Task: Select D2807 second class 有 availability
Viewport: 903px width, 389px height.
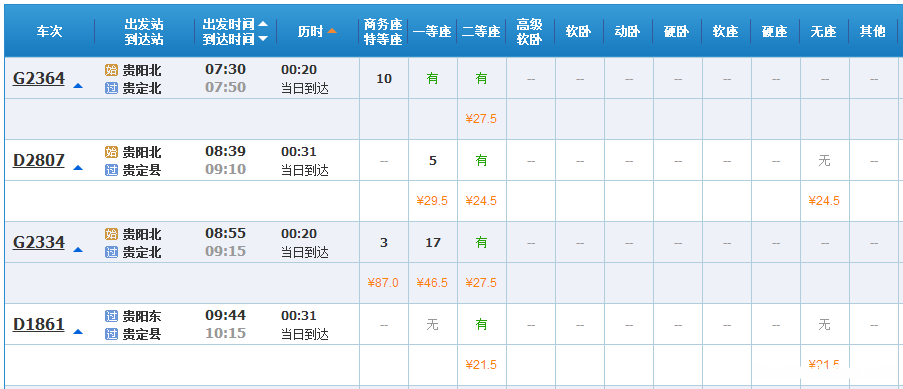Action: (481, 160)
